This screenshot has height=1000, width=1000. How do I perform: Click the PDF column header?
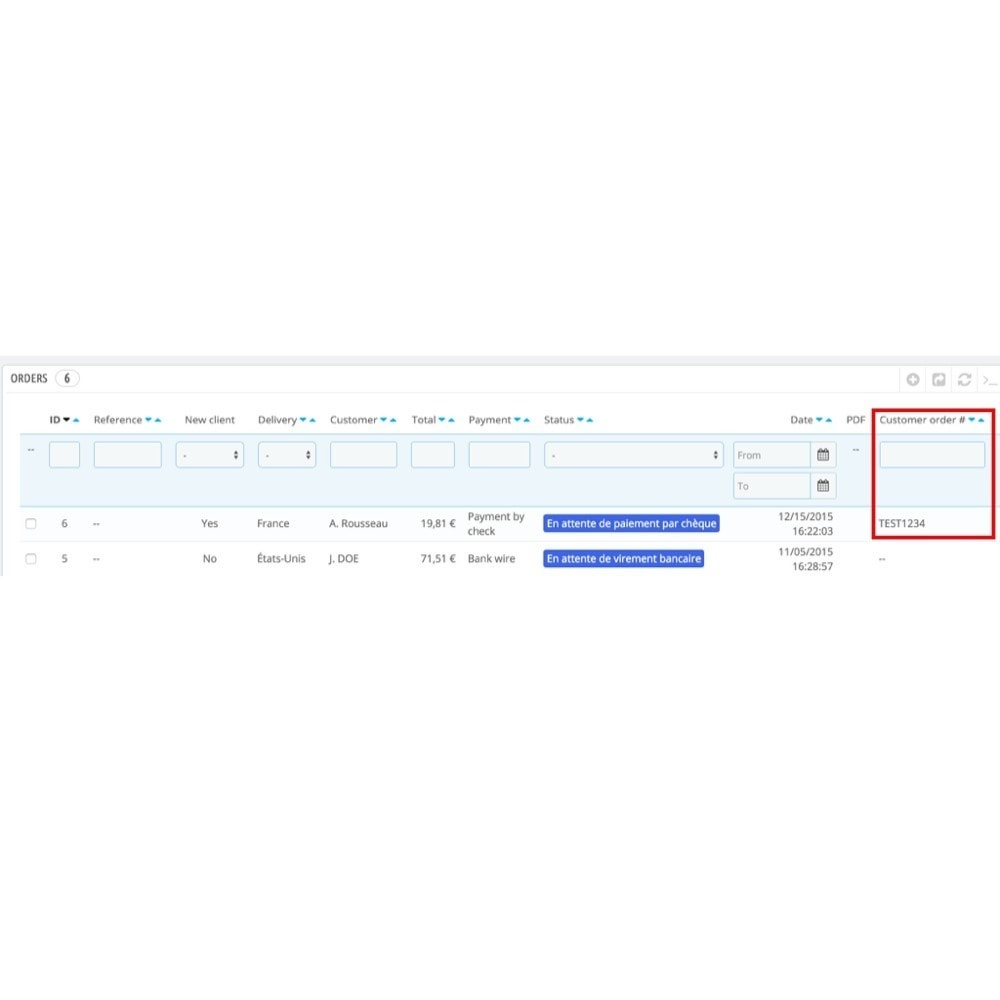click(855, 420)
